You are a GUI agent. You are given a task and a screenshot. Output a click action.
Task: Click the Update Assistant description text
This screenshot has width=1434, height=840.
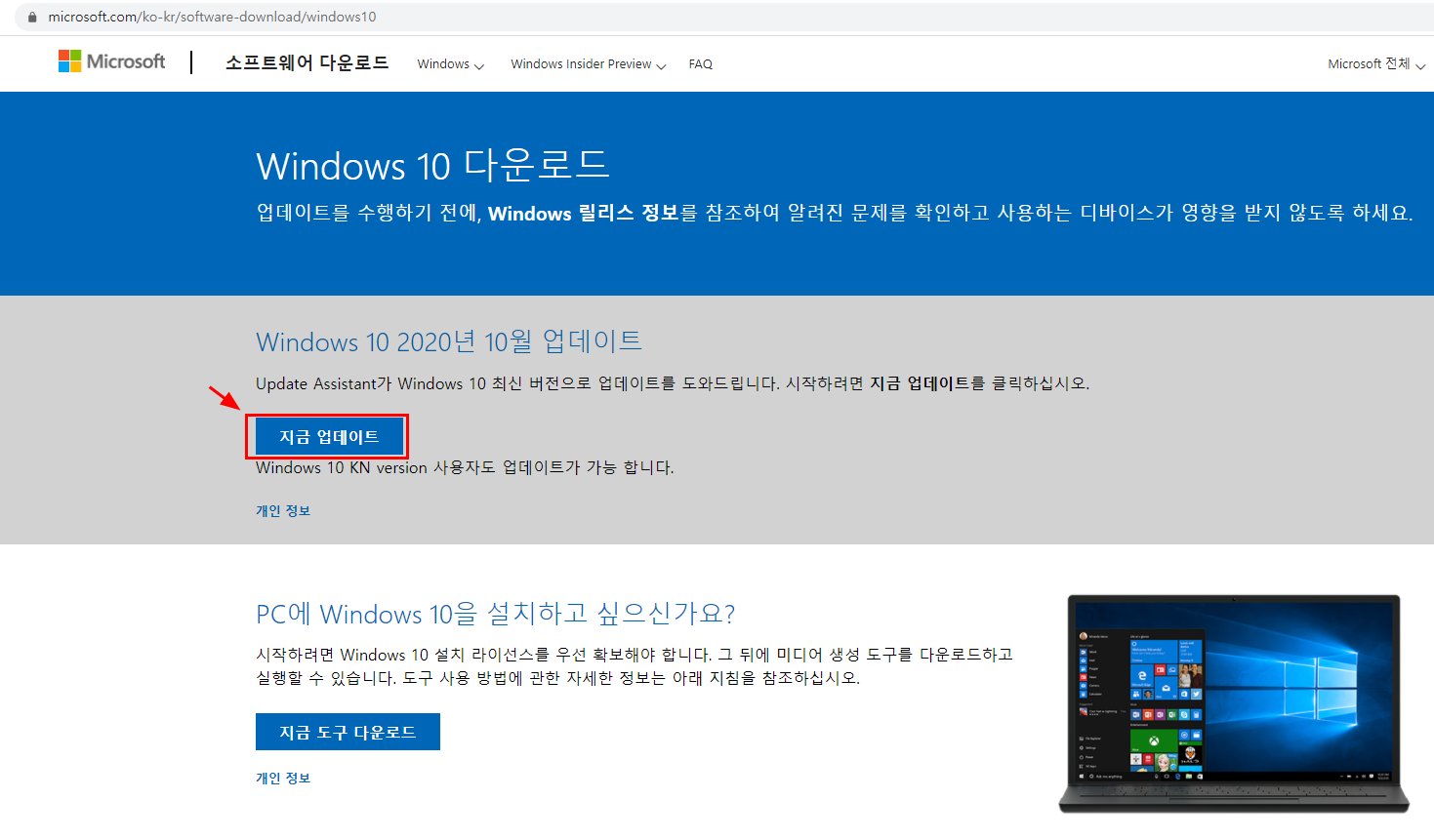(673, 383)
